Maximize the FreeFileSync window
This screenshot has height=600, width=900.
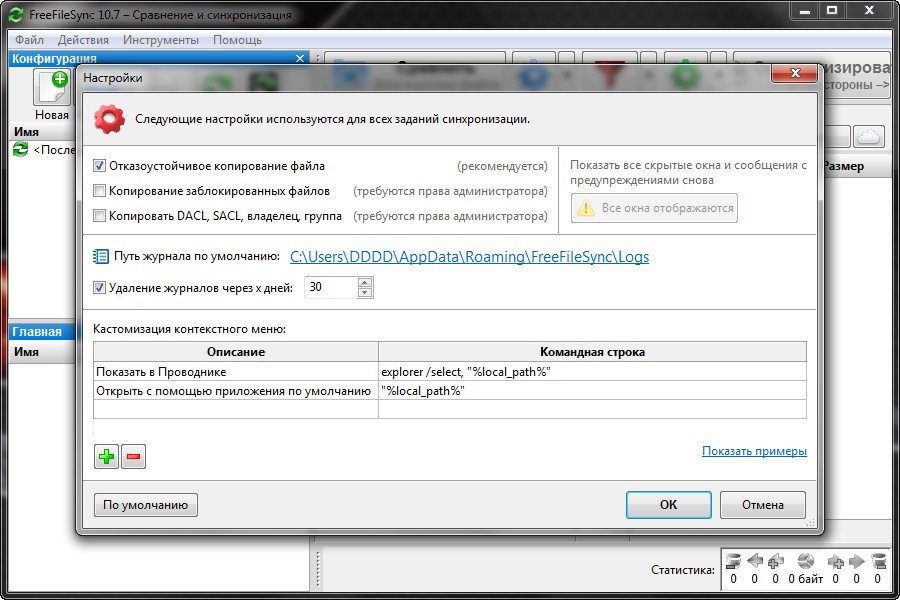[832, 11]
